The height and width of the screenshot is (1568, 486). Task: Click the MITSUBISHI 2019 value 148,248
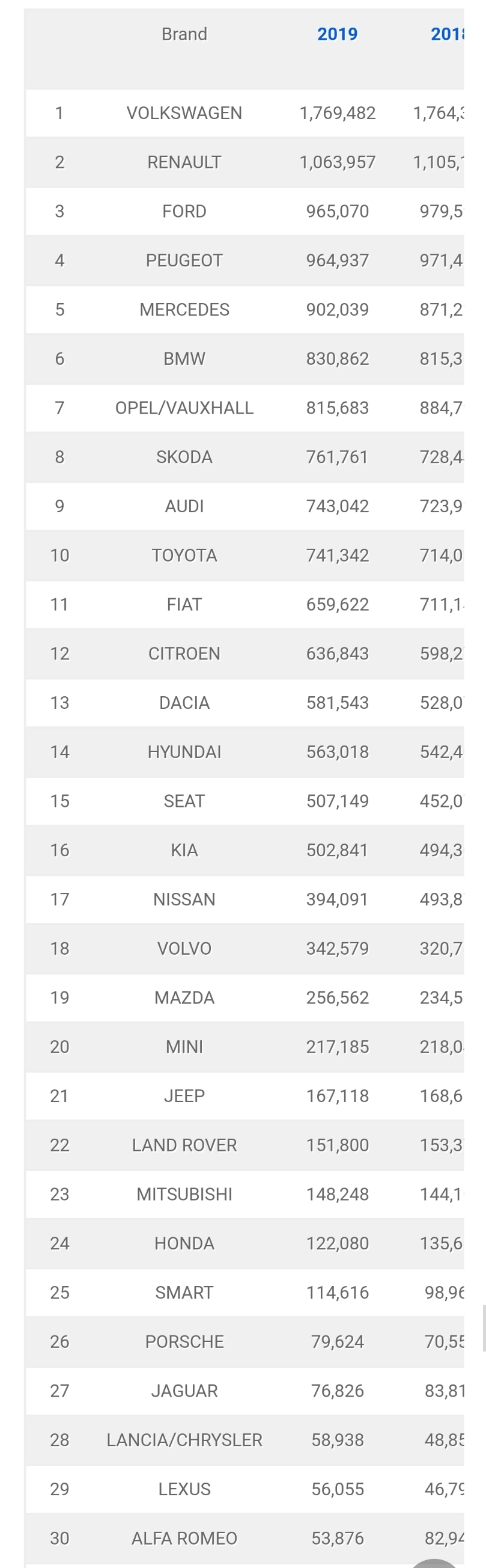pos(338,1194)
